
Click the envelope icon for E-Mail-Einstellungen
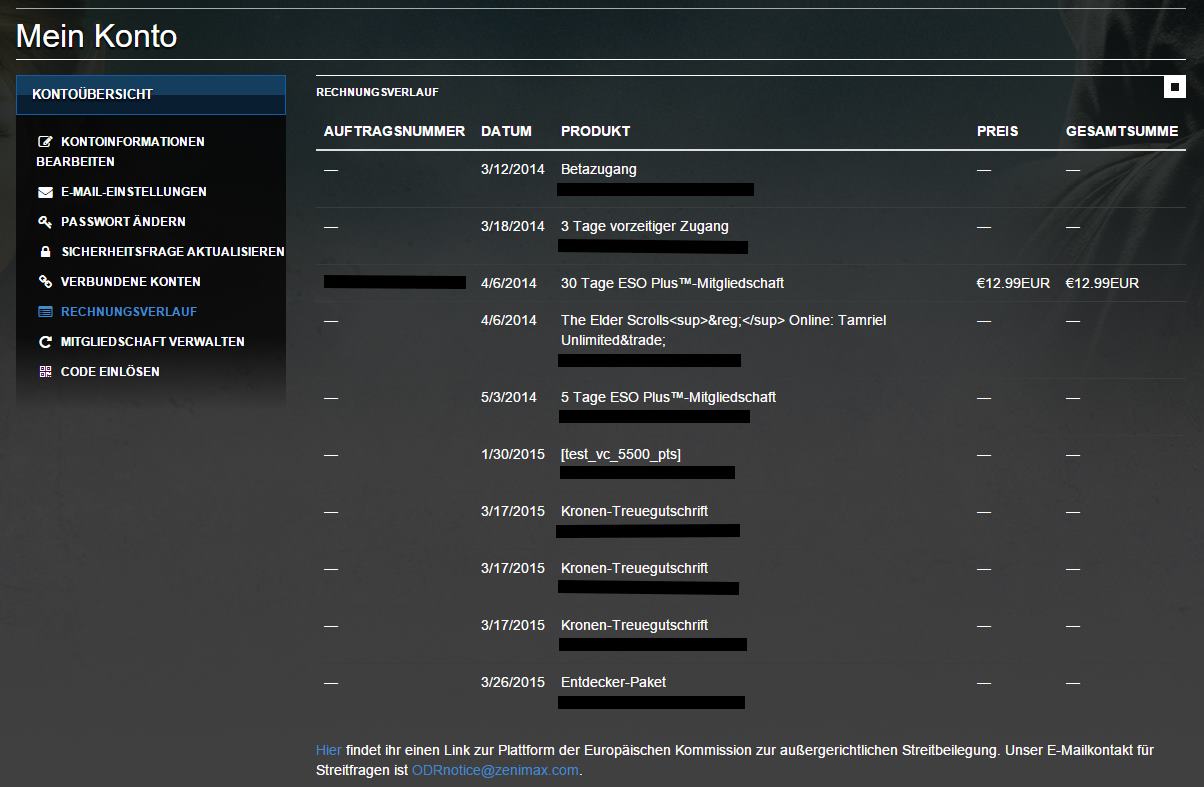tap(45, 192)
